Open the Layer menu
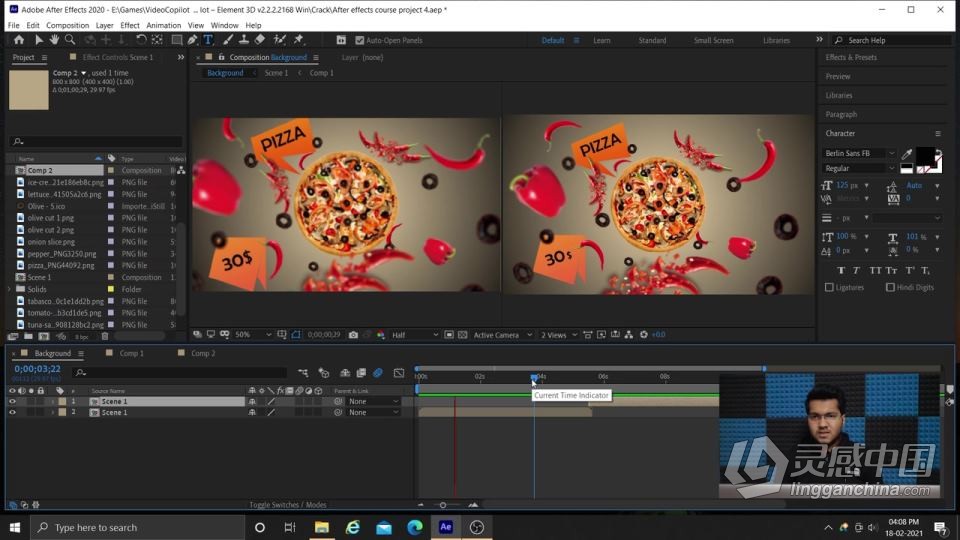Viewport: 960px width, 540px height. click(104, 25)
